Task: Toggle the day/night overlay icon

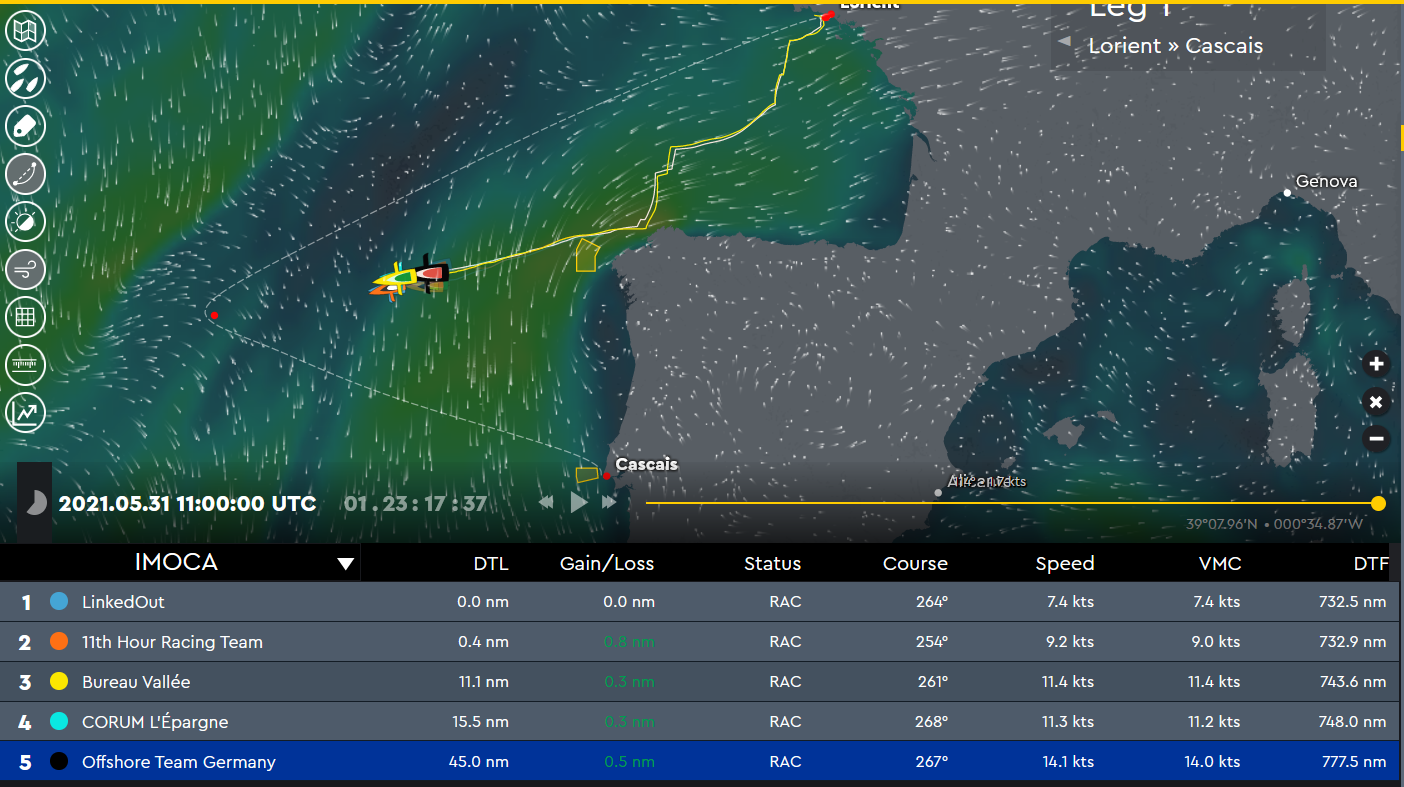Action: click(26, 221)
